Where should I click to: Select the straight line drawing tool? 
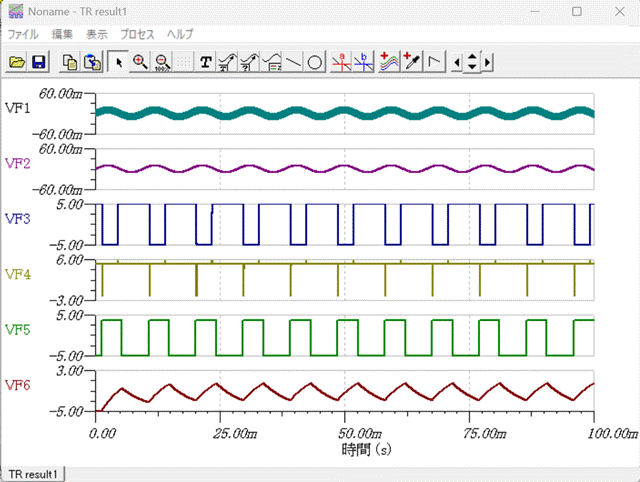293,62
